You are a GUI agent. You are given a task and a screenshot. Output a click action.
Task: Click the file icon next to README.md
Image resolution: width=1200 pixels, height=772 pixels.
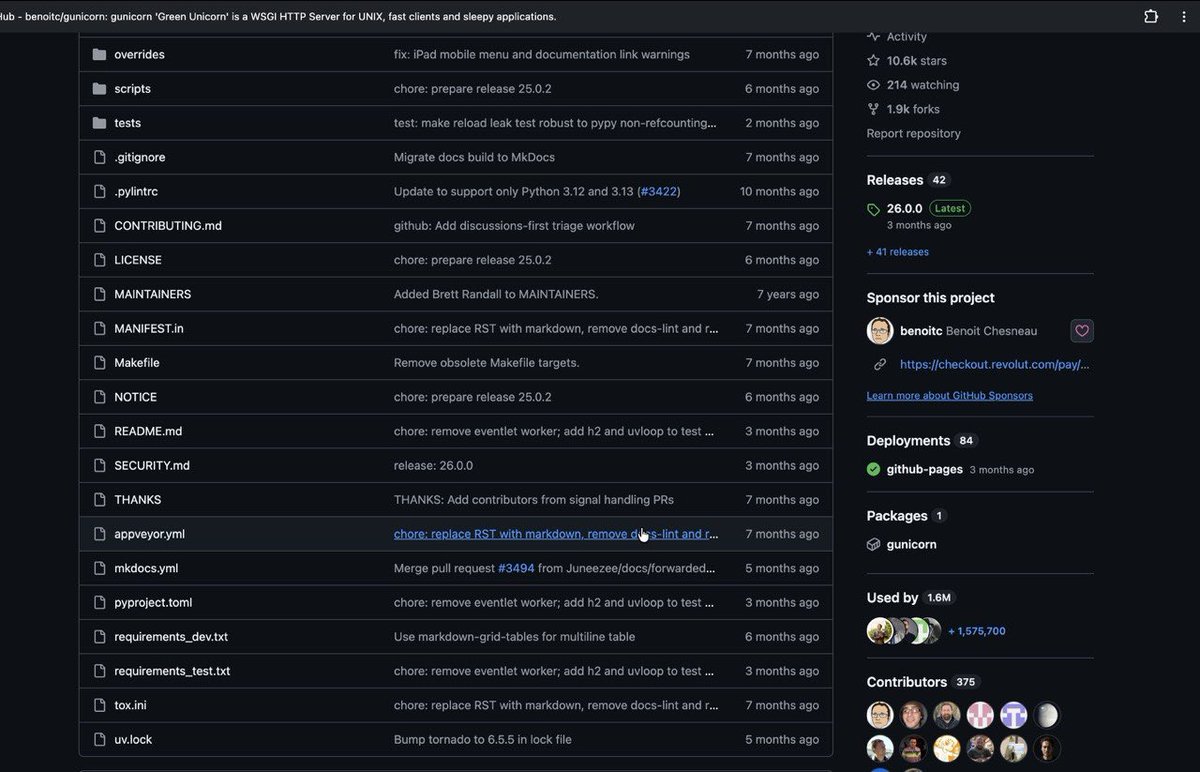pos(99,431)
